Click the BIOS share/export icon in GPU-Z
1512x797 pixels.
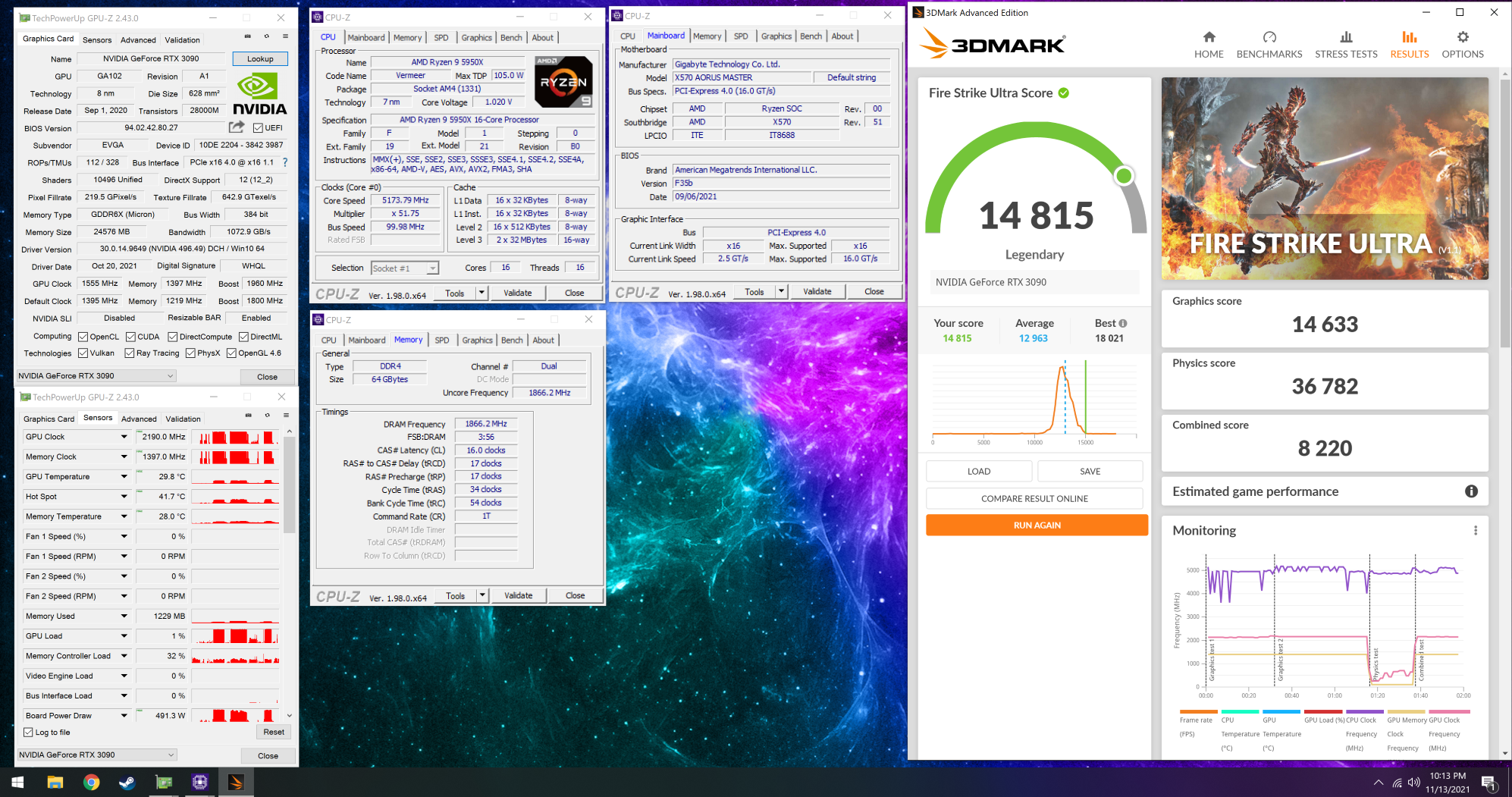click(237, 127)
